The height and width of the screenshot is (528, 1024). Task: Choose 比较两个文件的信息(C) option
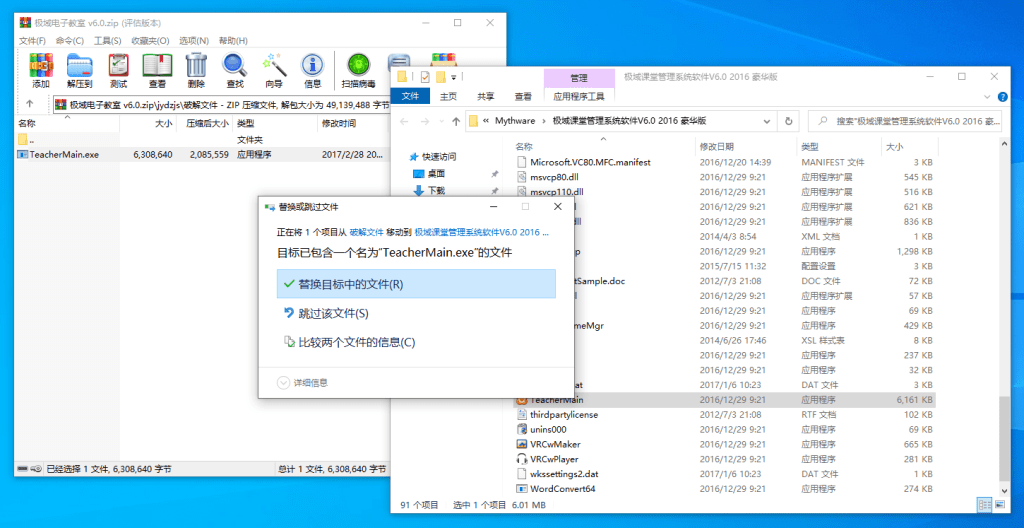pos(417,342)
